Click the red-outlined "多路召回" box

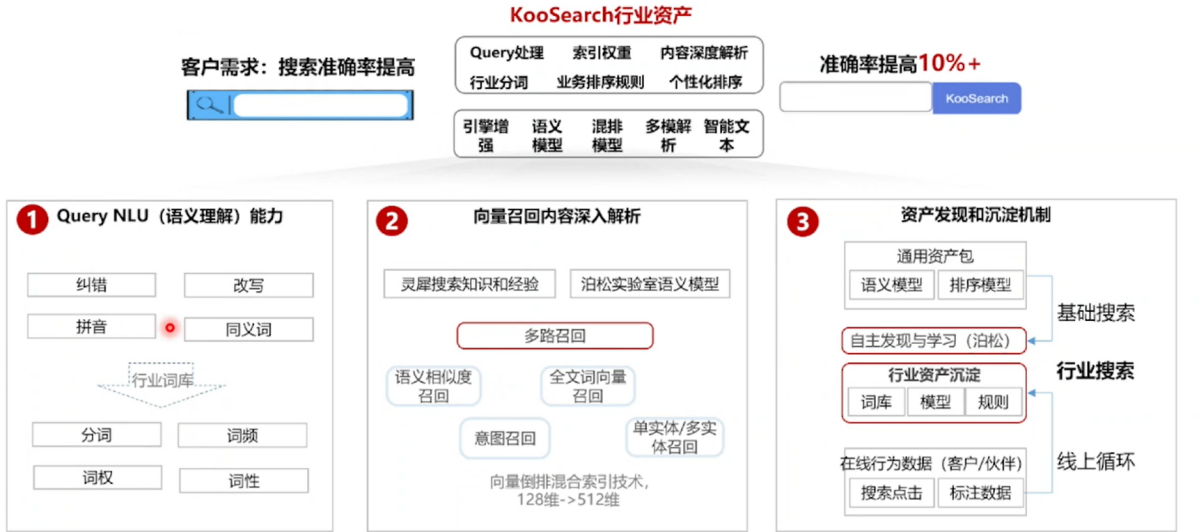click(555, 336)
